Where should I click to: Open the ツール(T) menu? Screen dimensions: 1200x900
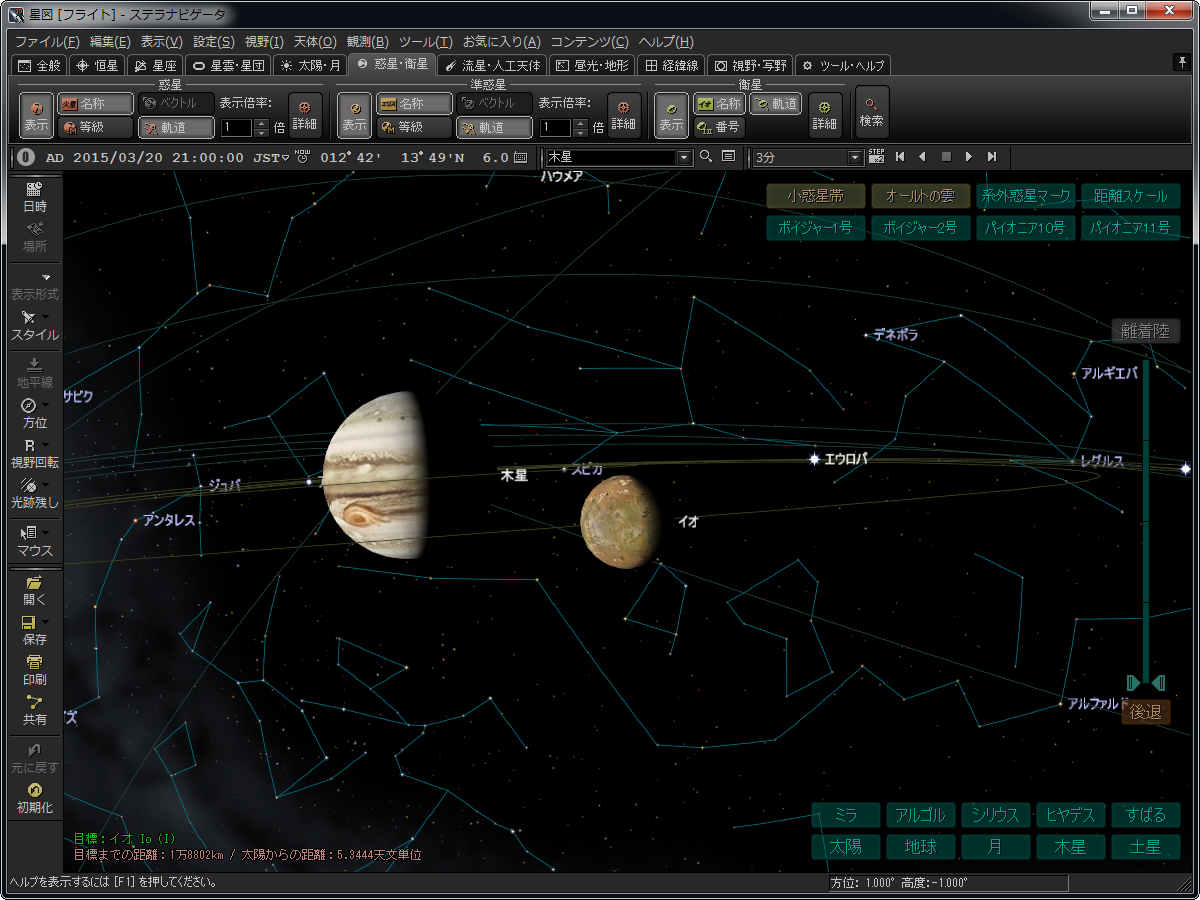[x=426, y=42]
